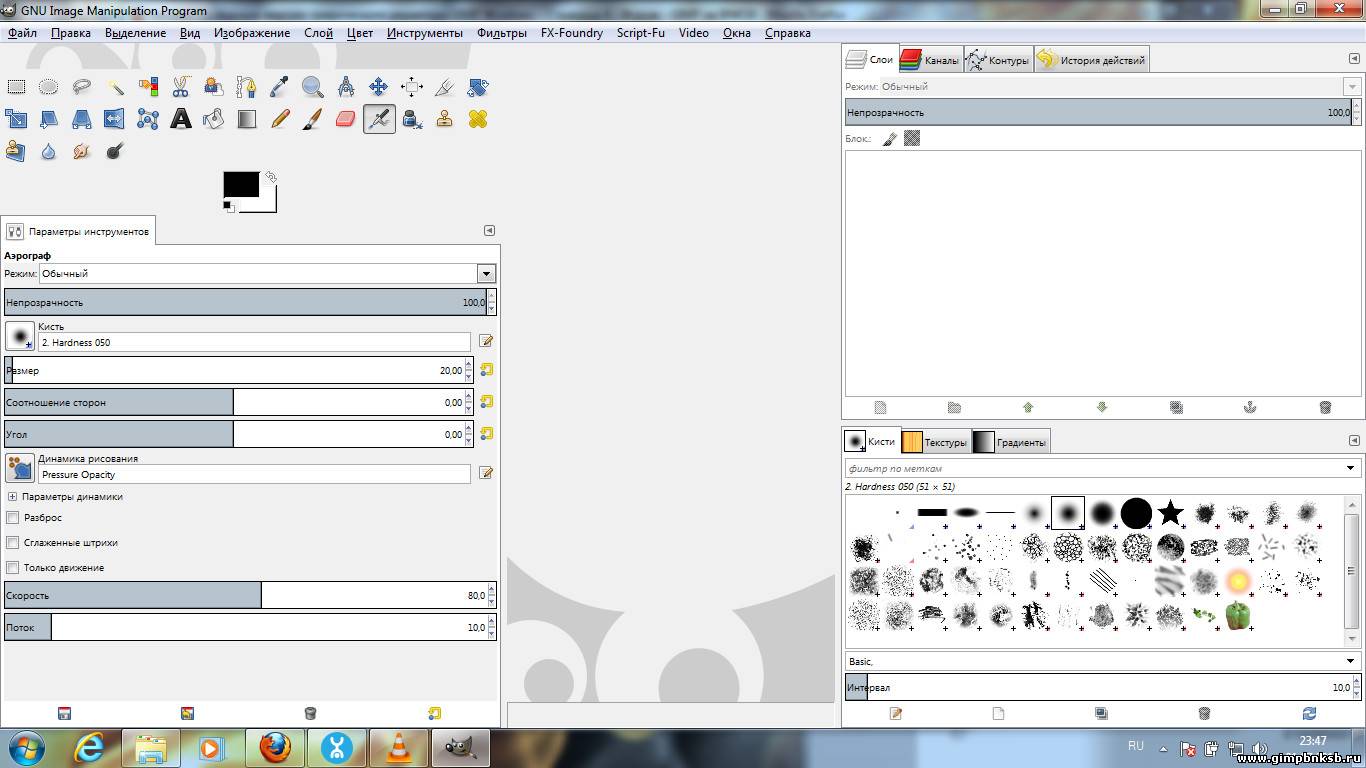Image resolution: width=1366 pixels, height=768 pixels.
Task: Select the Blend gradient tool
Action: tap(247, 119)
